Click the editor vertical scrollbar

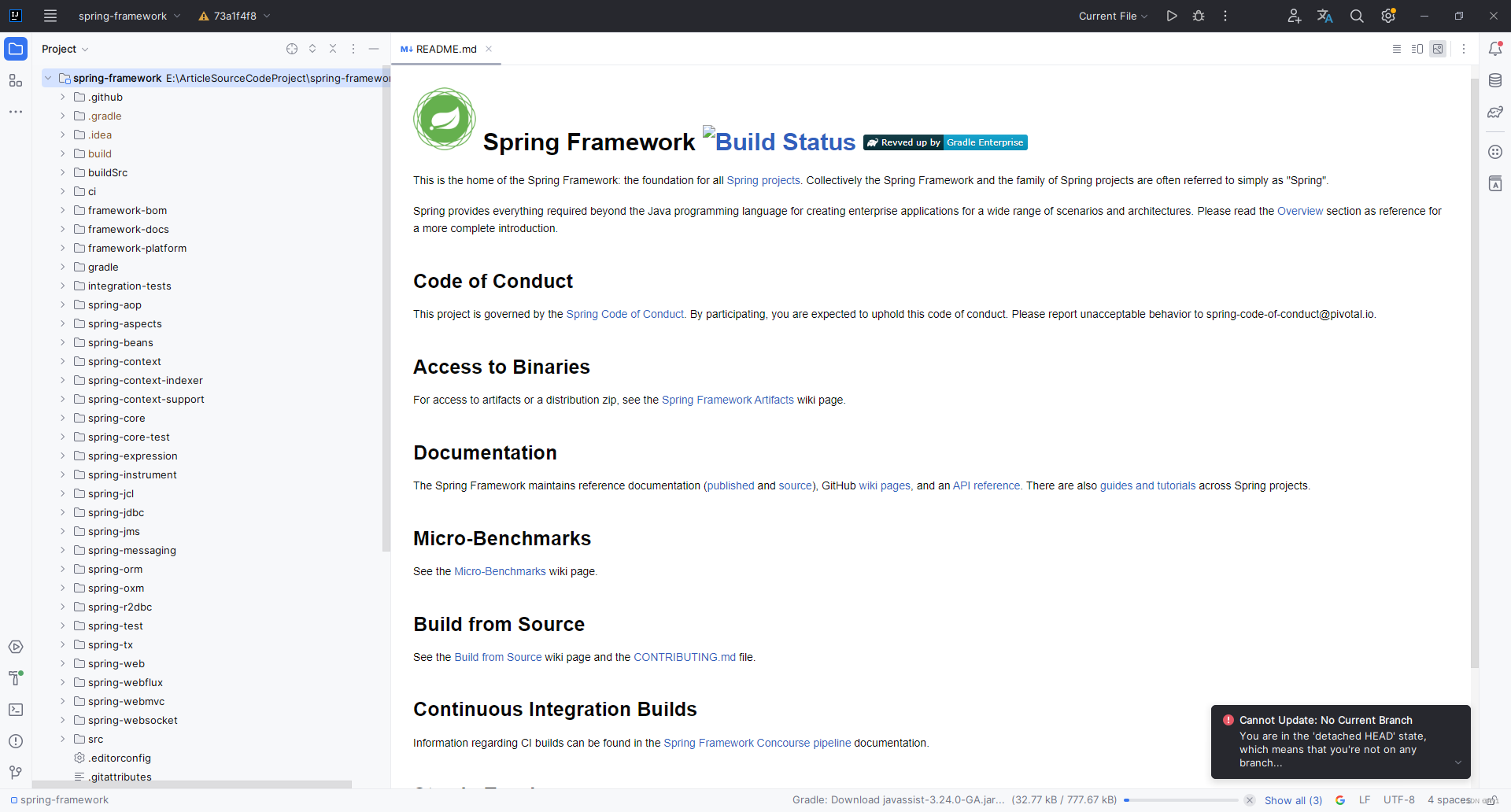point(1475,374)
